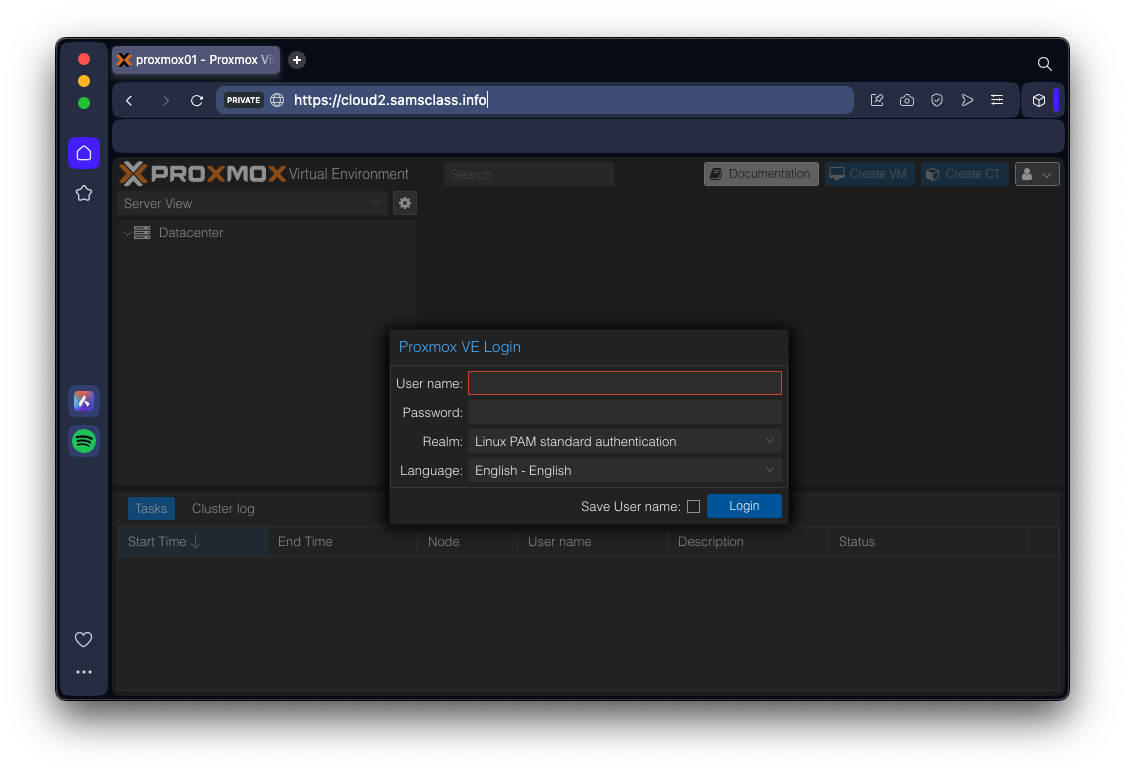
Task: Click the Password input field
Action: (x=624, y=412)
